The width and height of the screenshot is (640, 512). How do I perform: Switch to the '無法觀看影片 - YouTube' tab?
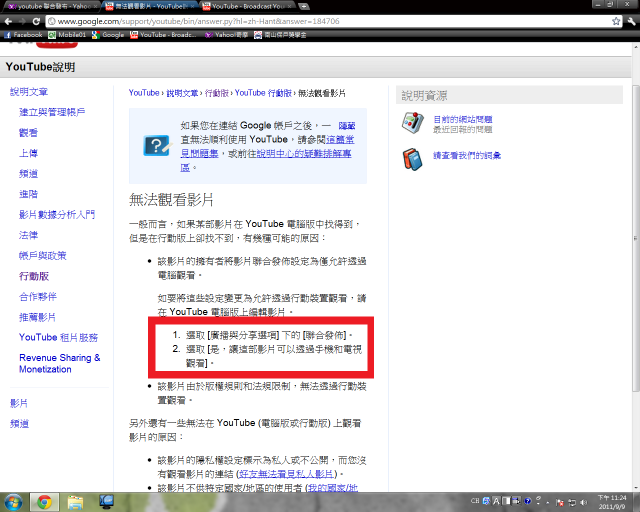coord(149,6)
